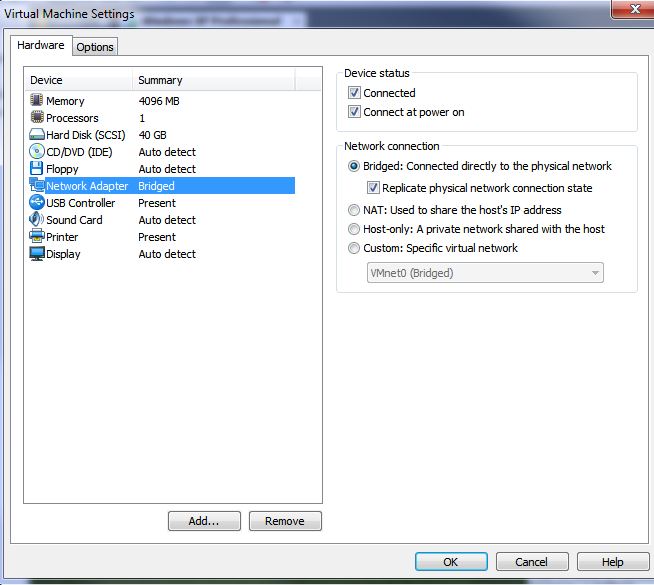The image size is (654, 585).
Task: Select Custom: Specific virtual network option
Action: coord(354,248)
